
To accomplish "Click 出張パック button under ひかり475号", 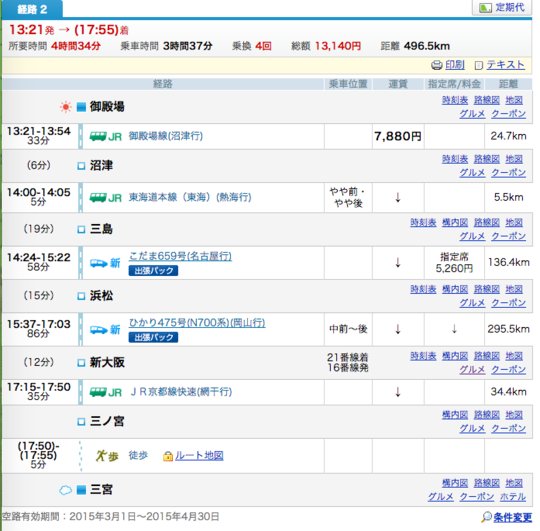I will coord(154,337).
